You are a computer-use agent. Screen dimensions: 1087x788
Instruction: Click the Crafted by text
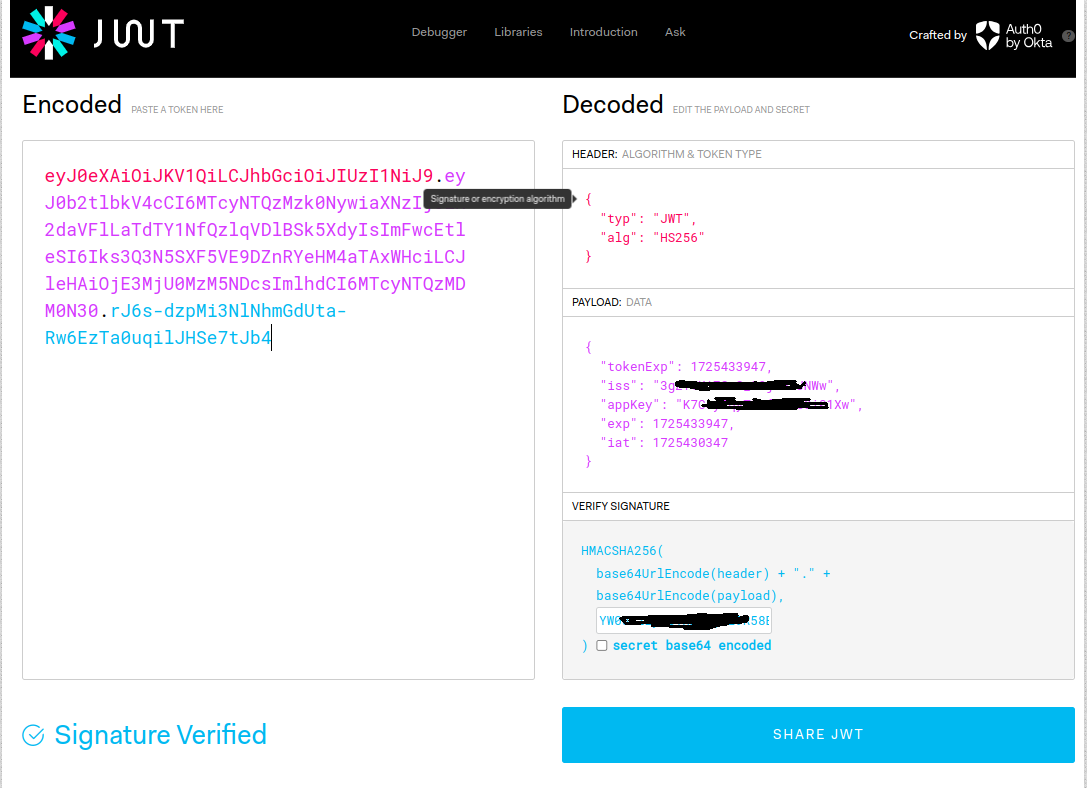pos(938,35)
